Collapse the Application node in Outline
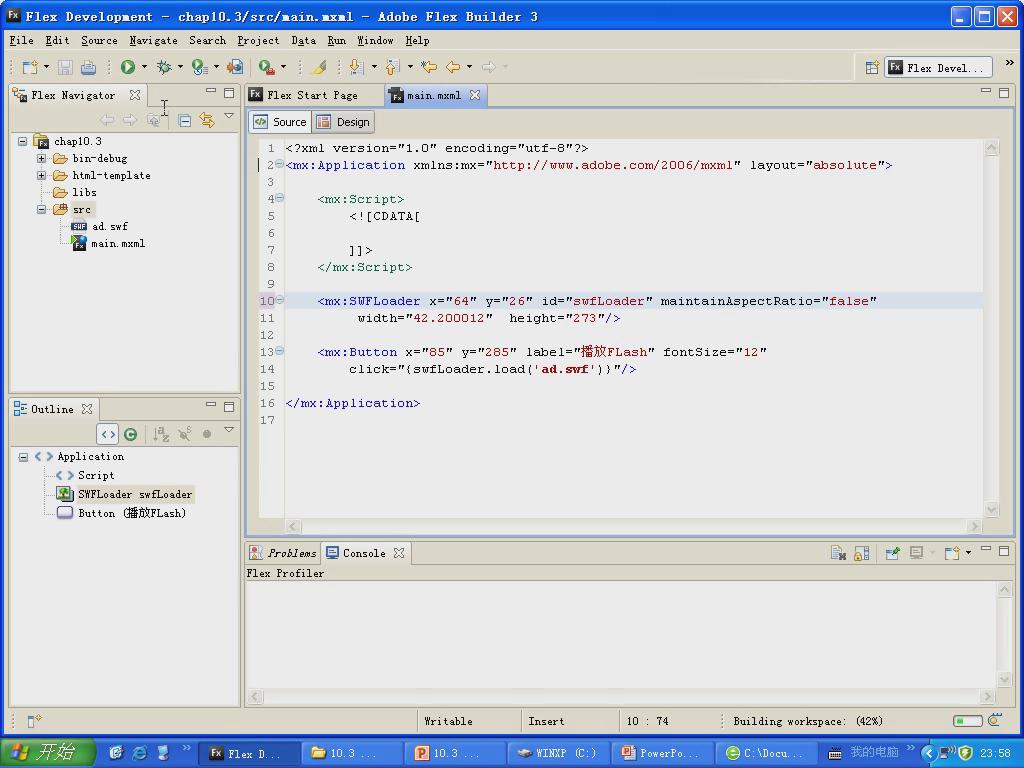Screen dimensions: 1024x768 tap(24, 456)
